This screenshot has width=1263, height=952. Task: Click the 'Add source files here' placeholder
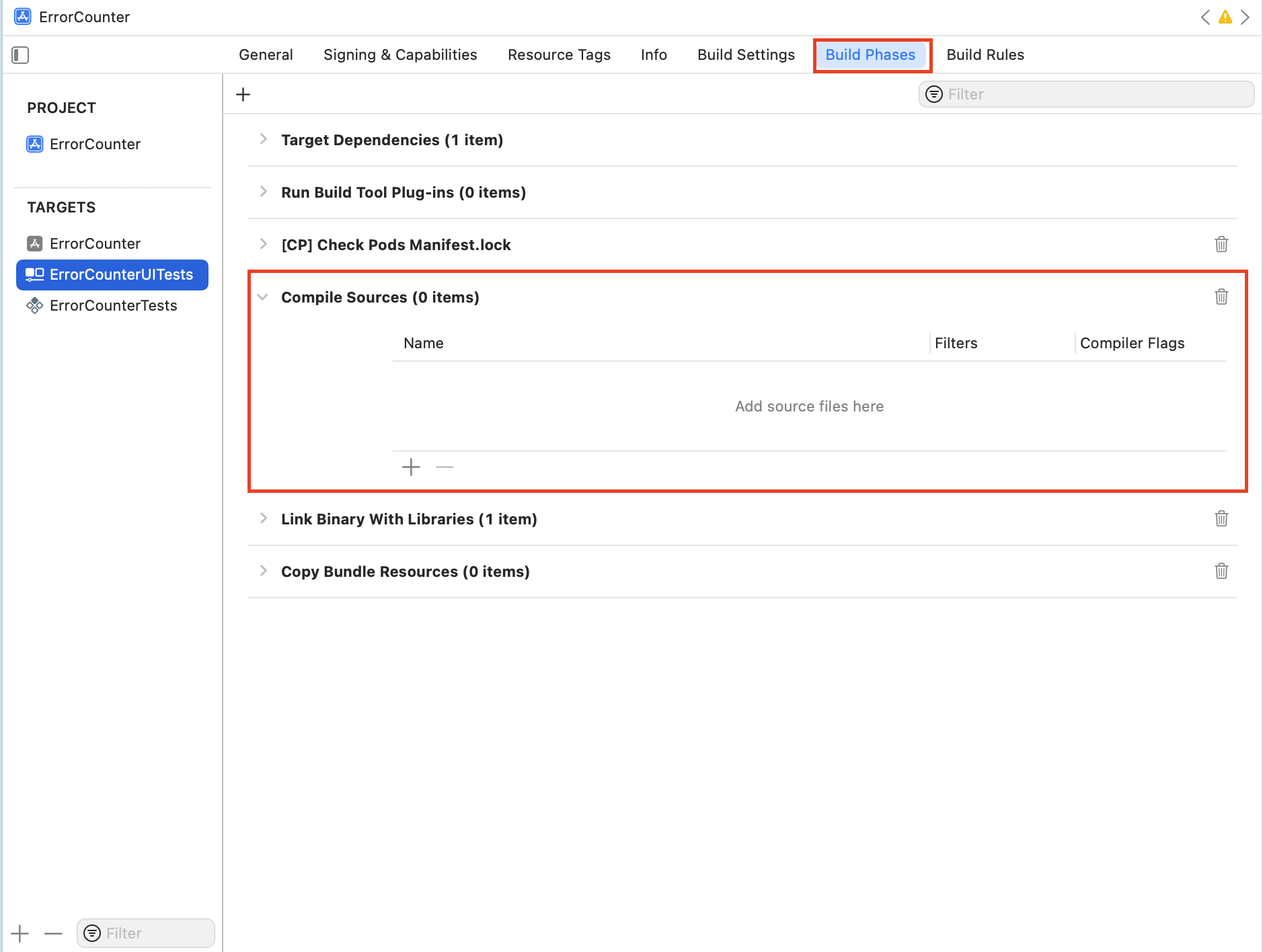[809, 407]
